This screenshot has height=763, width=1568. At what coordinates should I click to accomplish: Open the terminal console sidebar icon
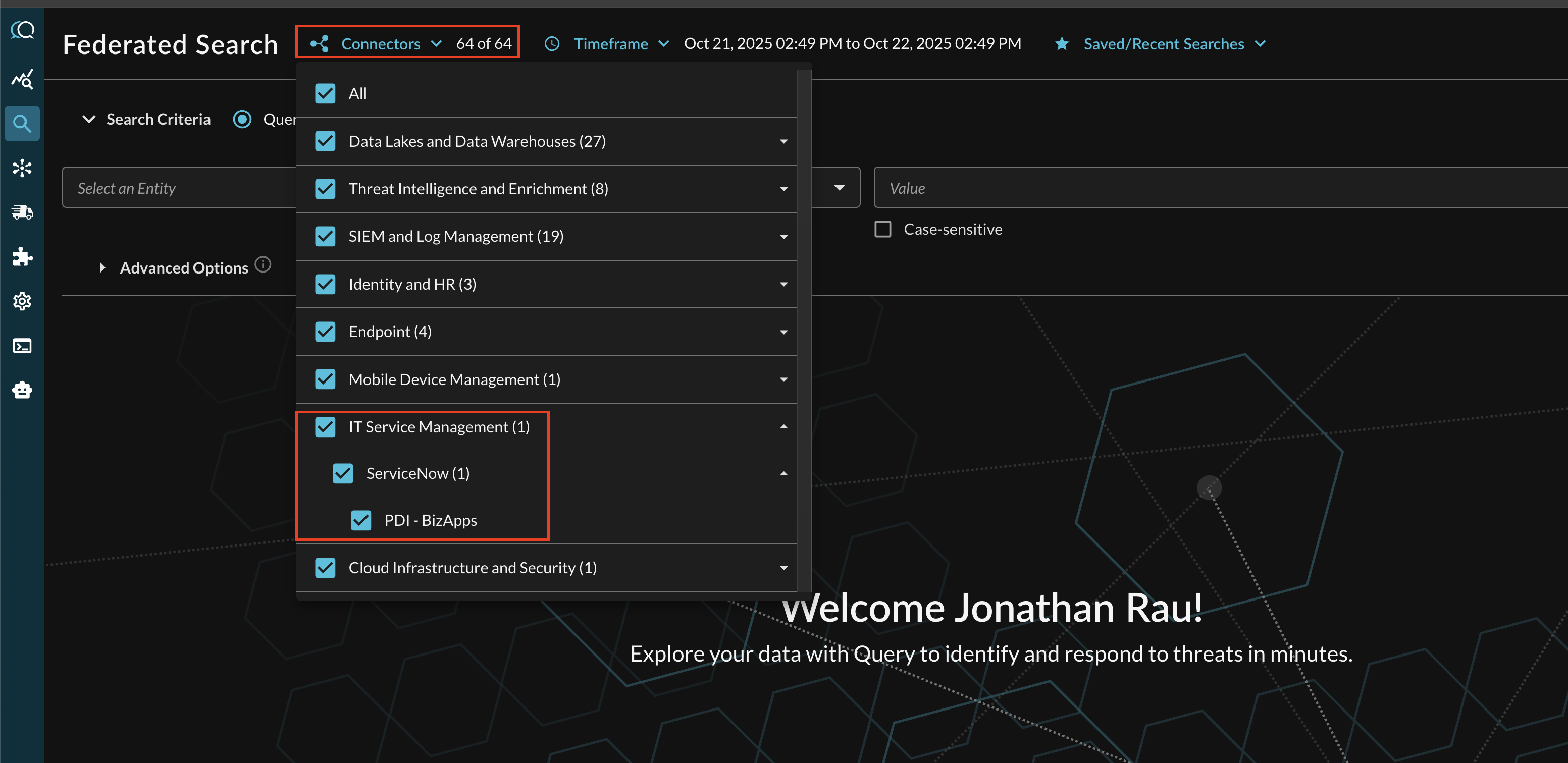click(x=23, y=346)
